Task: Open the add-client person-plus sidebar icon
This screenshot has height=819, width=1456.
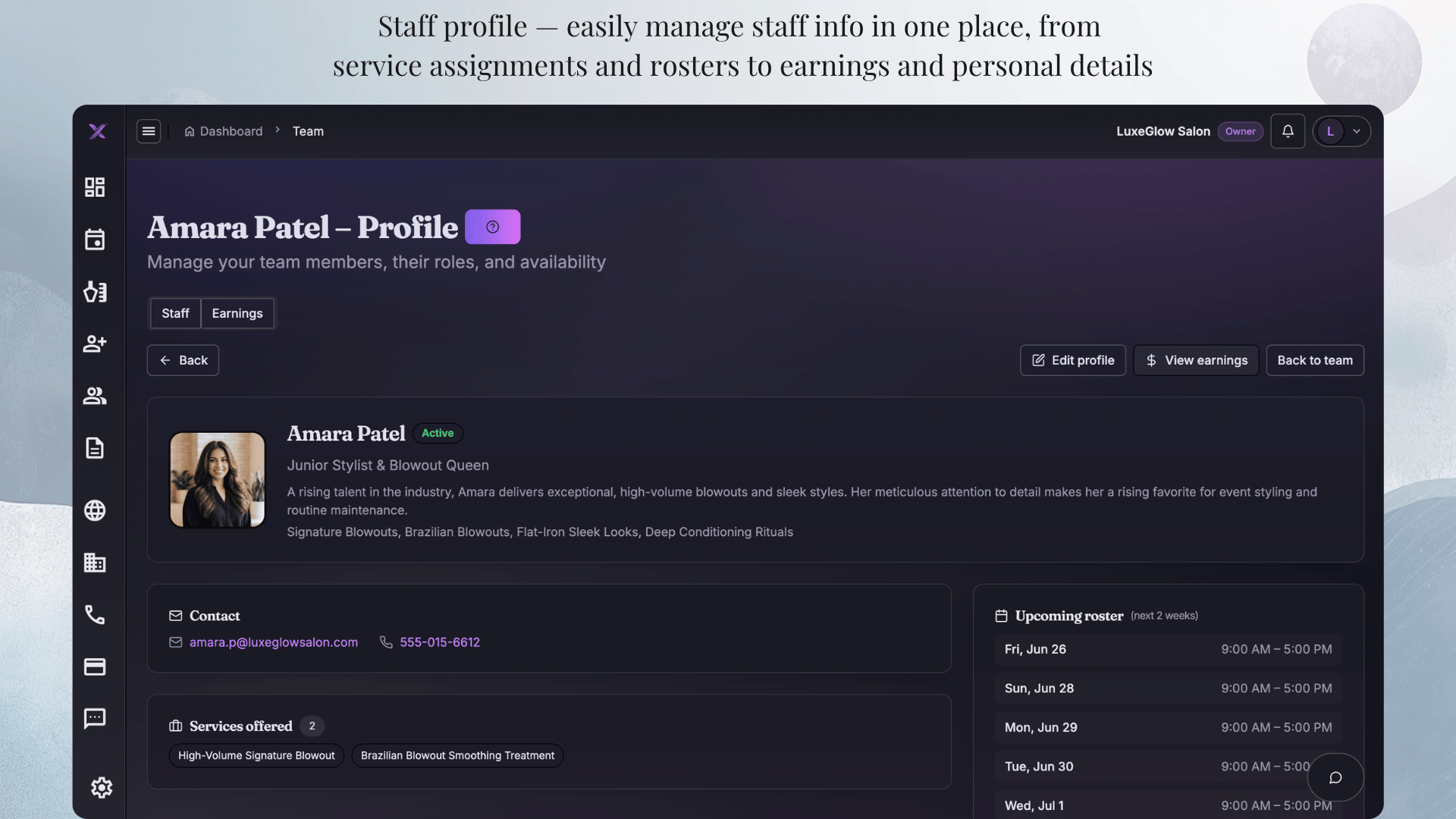Action: pyautogui.click(x=95, y=344)
